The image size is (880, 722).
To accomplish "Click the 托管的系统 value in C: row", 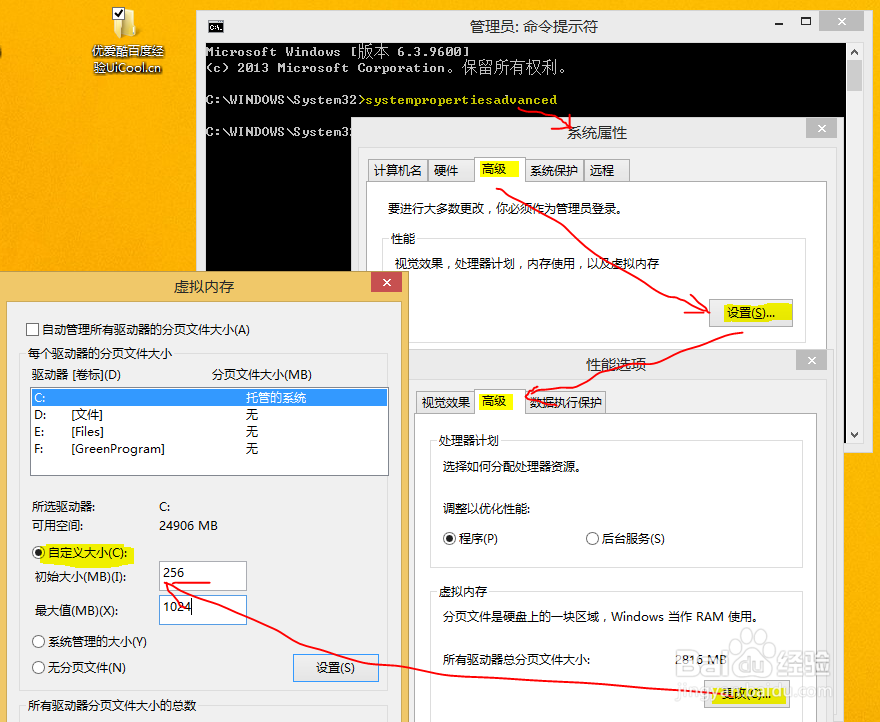I will pyautogui.click(x=276, y=397).
